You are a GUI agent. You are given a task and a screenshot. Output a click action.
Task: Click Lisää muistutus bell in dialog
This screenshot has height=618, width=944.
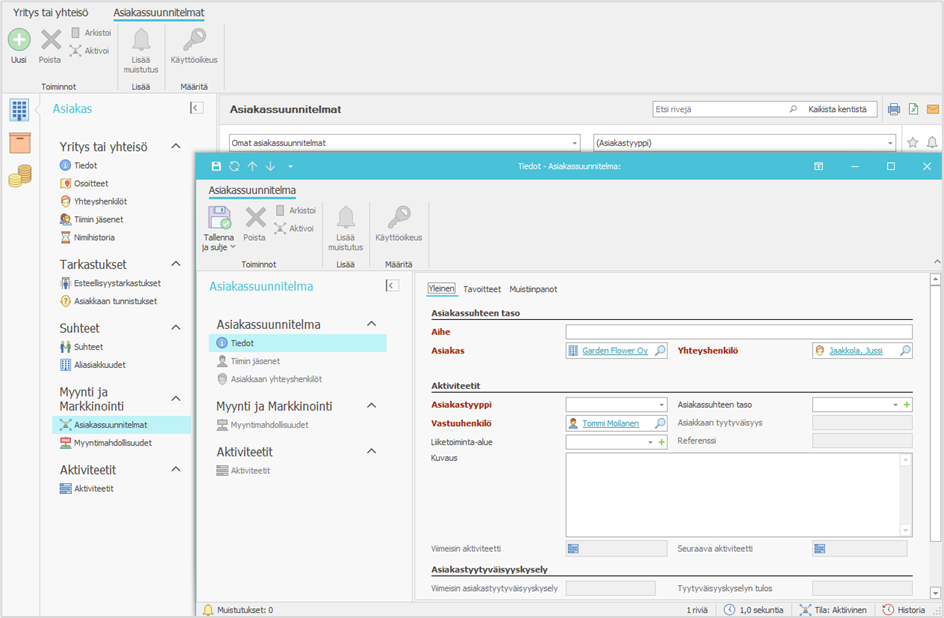tap(345, 218)
